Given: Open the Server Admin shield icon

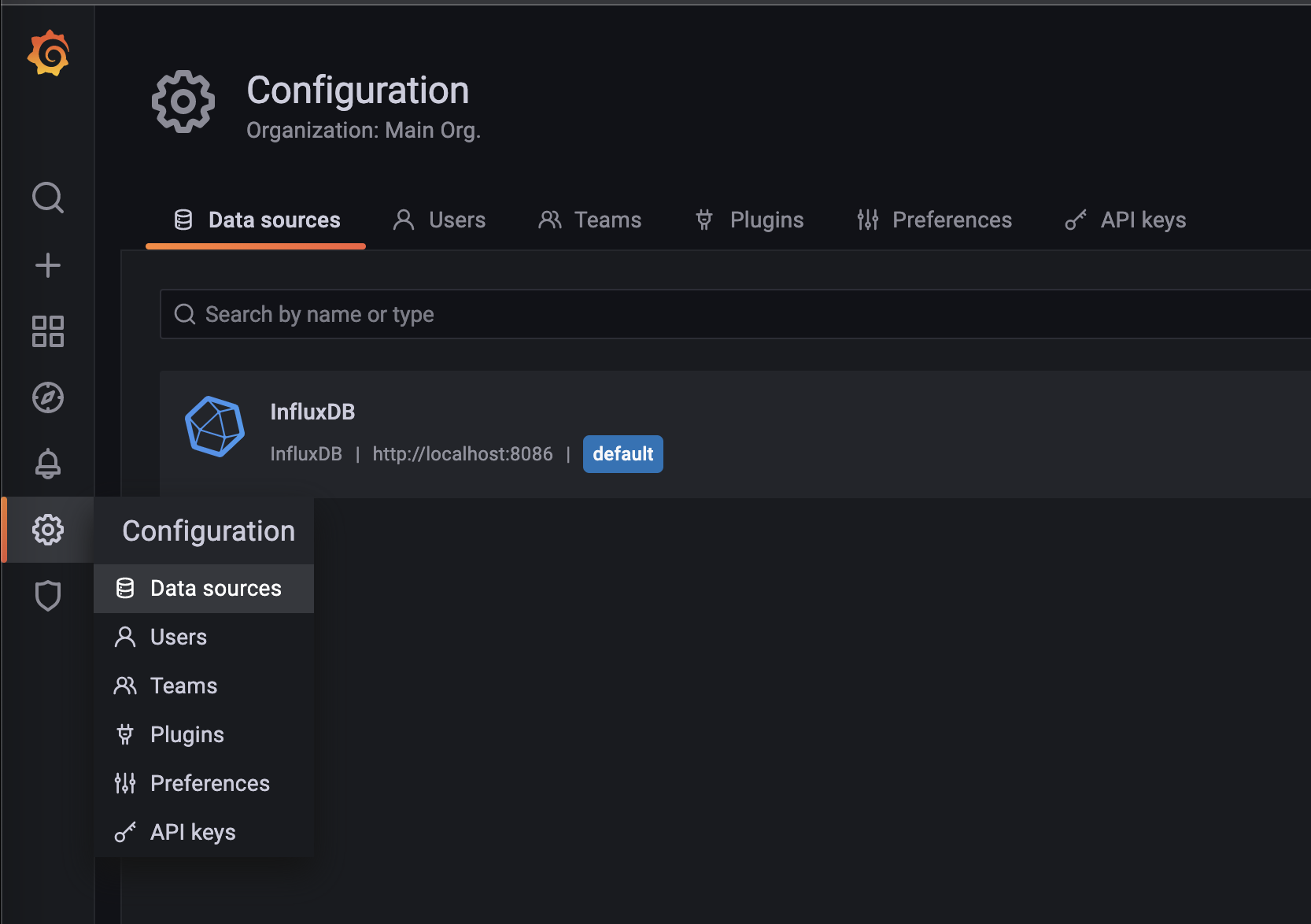Looking at the screenshot, I should 48,596.
